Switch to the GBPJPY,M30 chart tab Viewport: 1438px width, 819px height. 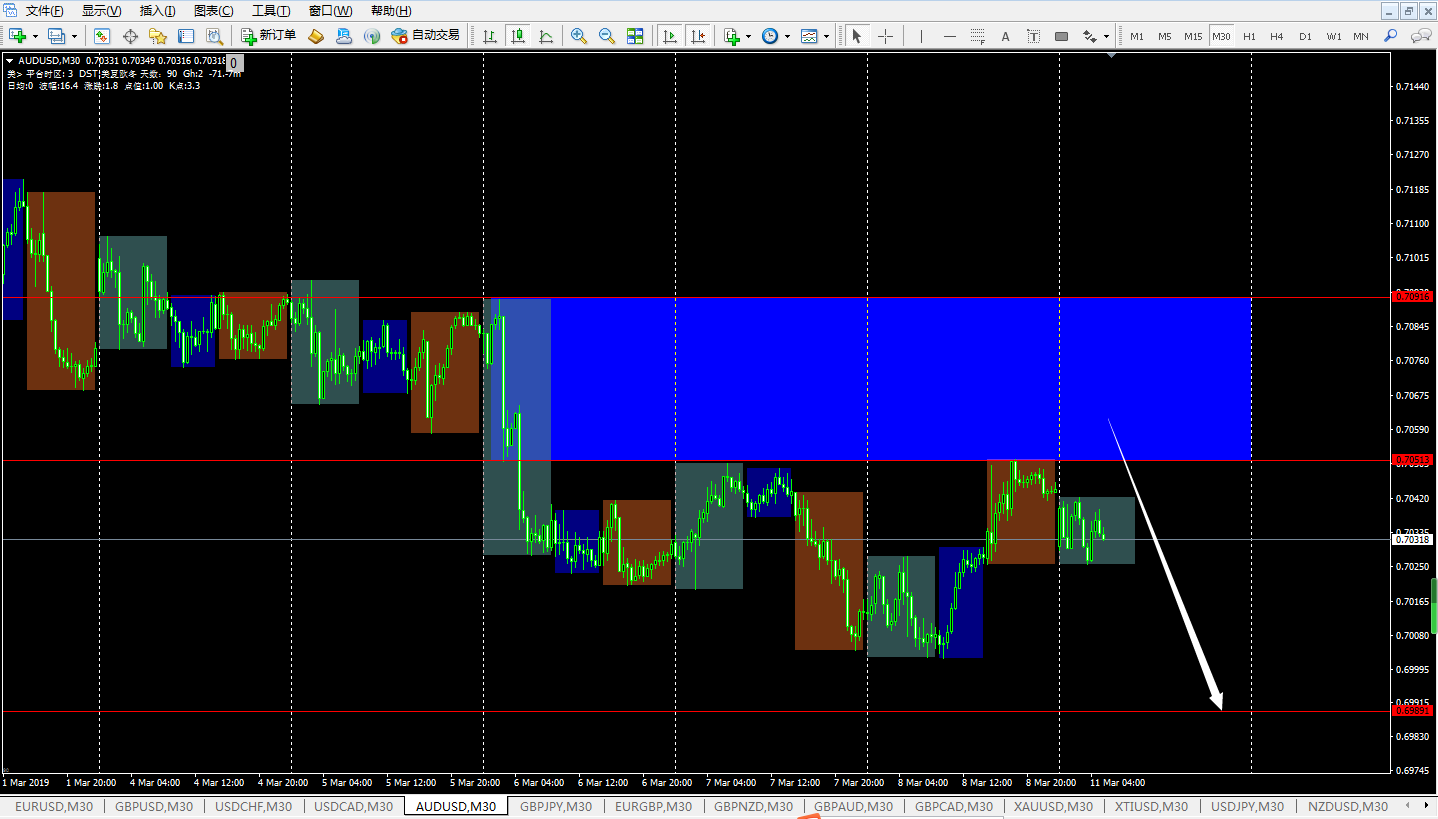point(556,806)
